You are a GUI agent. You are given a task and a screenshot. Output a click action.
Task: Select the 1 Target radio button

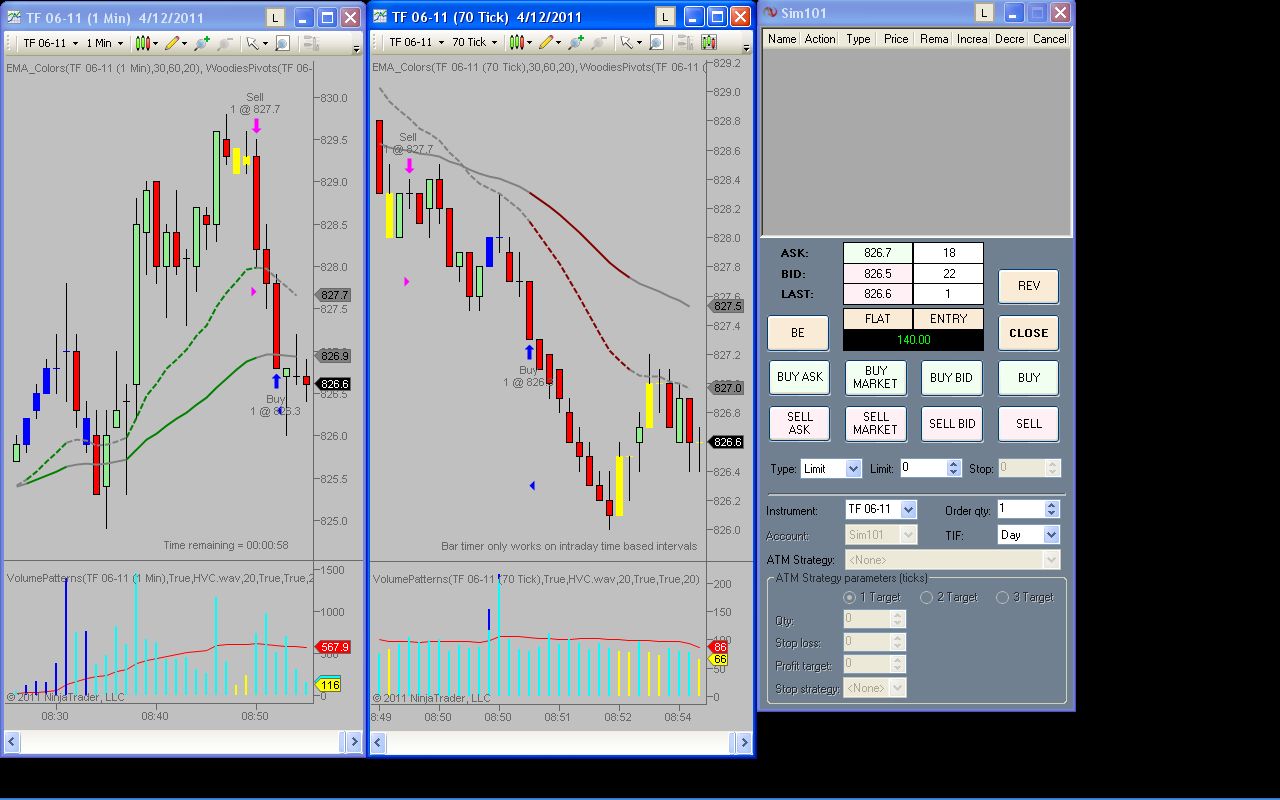850,597
